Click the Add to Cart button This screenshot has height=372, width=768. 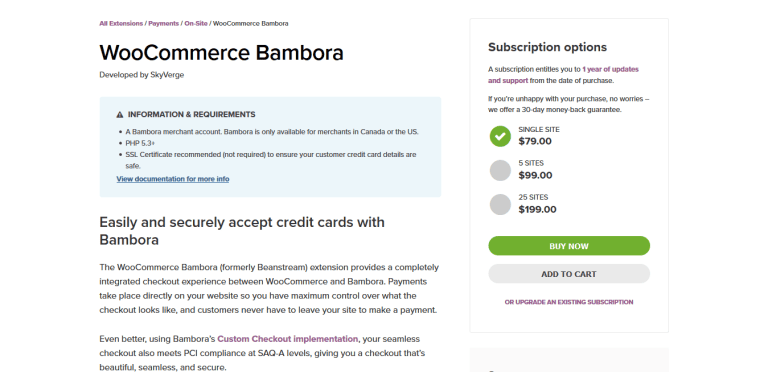tap(569, 274)
